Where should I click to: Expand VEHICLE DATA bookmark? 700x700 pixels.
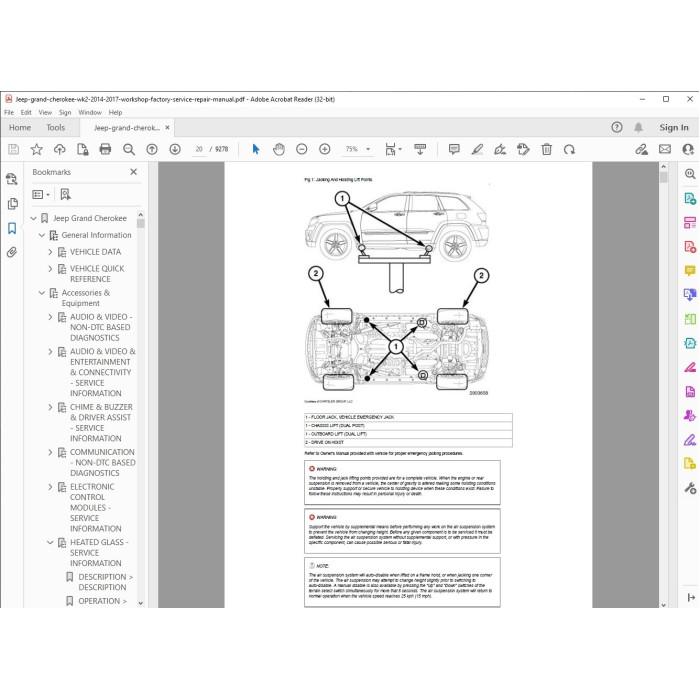tap(50, 252)
